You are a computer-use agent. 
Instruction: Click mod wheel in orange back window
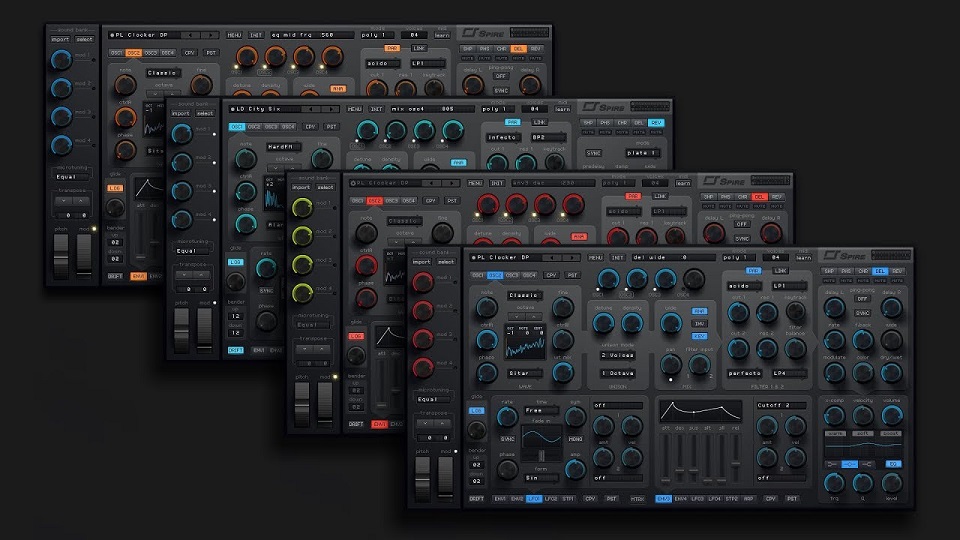pos(84,255)
